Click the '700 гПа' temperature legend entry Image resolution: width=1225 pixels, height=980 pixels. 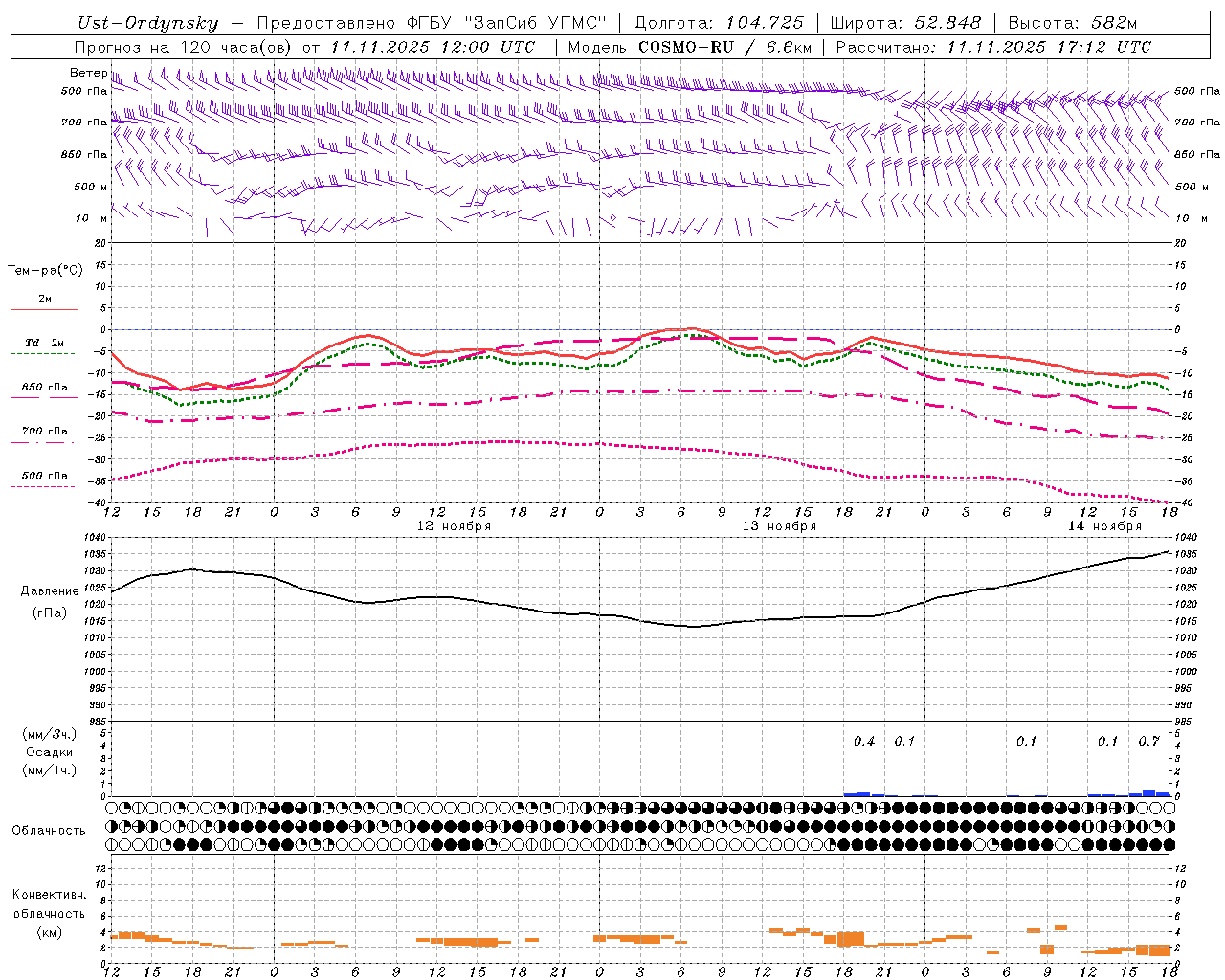pos(45,432)
